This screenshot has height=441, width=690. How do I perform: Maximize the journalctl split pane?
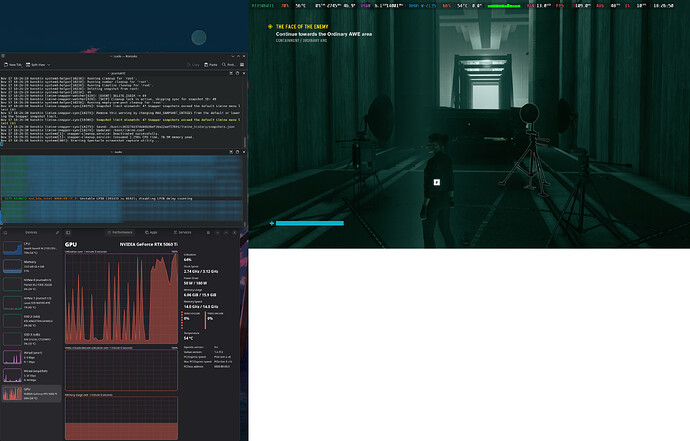[x=237, y=73]
